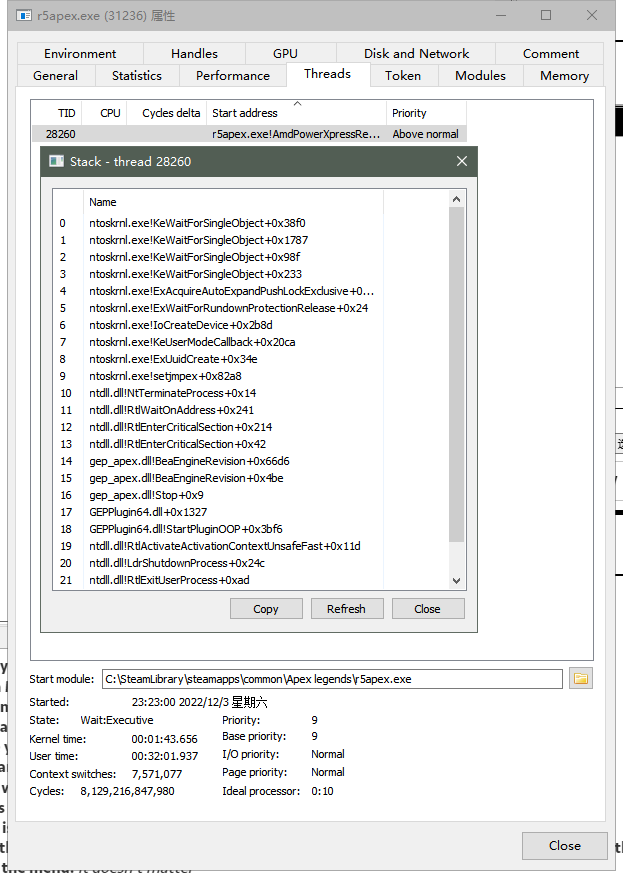Screen dimensions: 623x878
Task: Select the Threads tab
Action: pyautogui.click(x=327, y=74)
